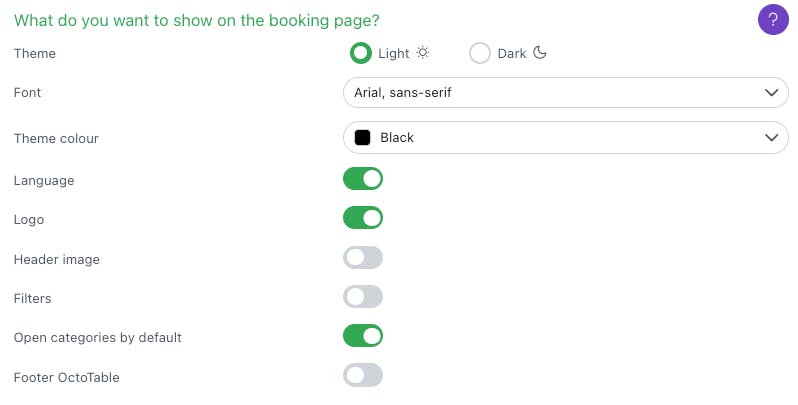Click the purple help question mark icon
The width and height of the screenshot is (798, 405).
(773, 19)
